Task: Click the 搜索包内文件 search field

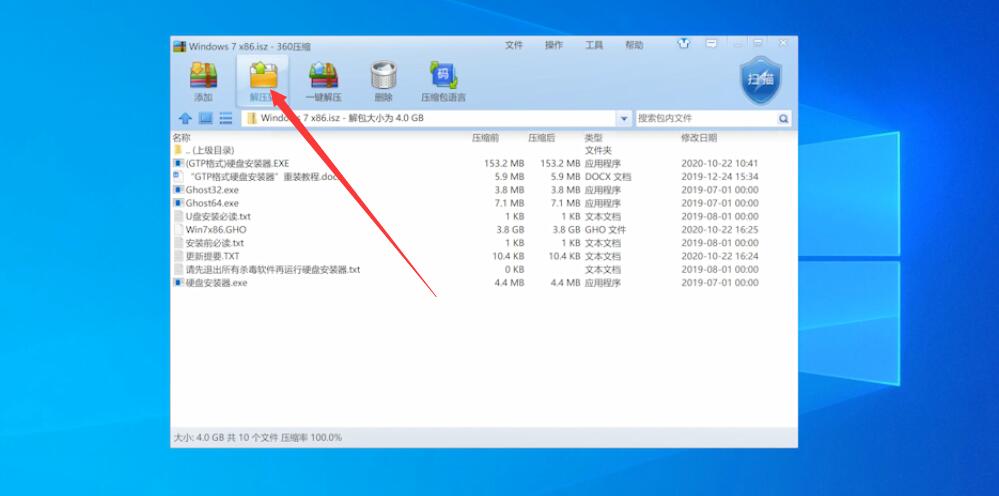Action: (x=706, y=118)
